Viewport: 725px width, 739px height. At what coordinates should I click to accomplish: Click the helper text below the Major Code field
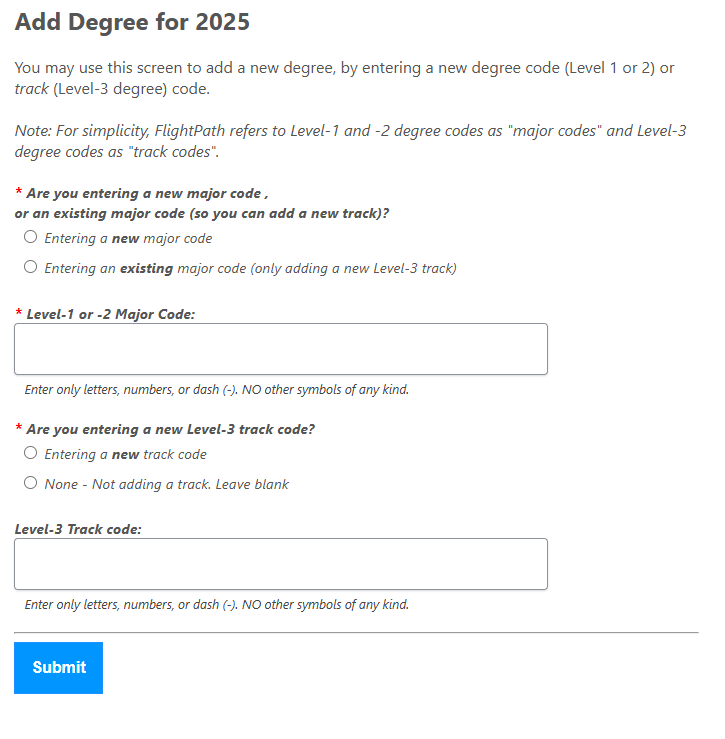click(216, 390)
